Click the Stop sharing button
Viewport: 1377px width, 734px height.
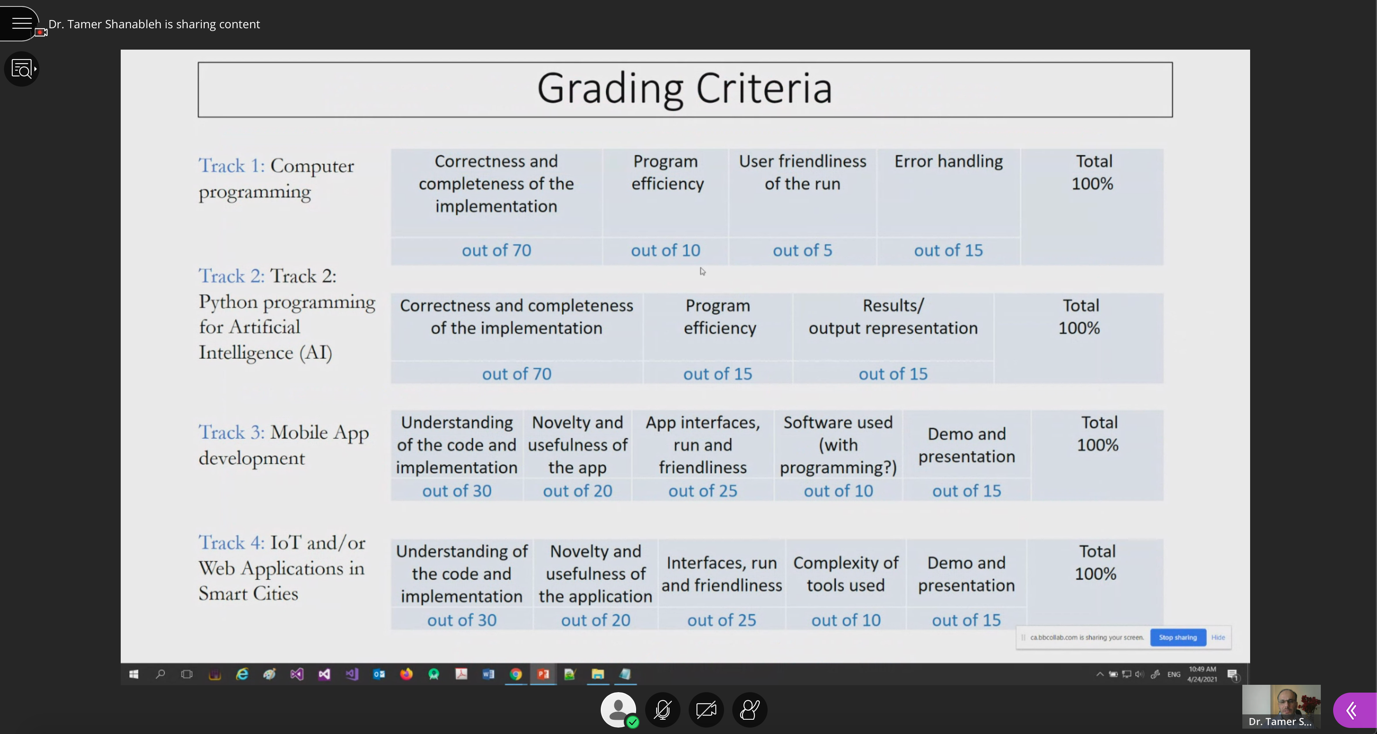pyautogui.click(x=1177, y=637)
